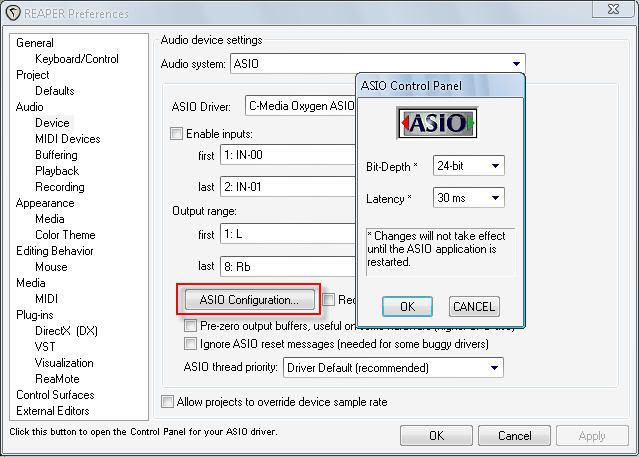Select General in preferences tree
Screen dimensions: 639x457
pyautogui.click(x=35, y=43)
